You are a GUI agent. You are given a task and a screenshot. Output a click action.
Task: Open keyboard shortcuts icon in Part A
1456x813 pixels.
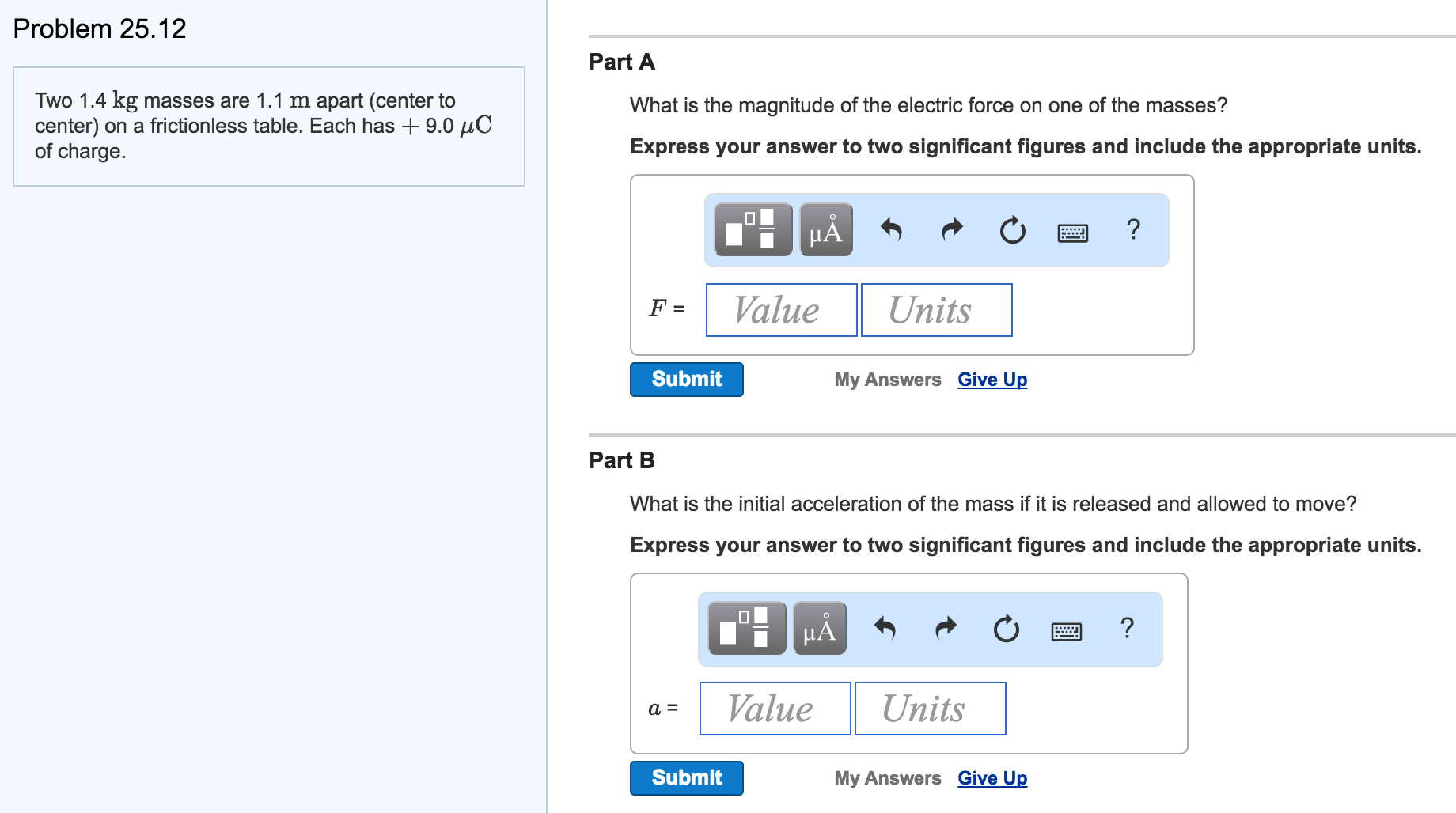(x=1072, y=233)
